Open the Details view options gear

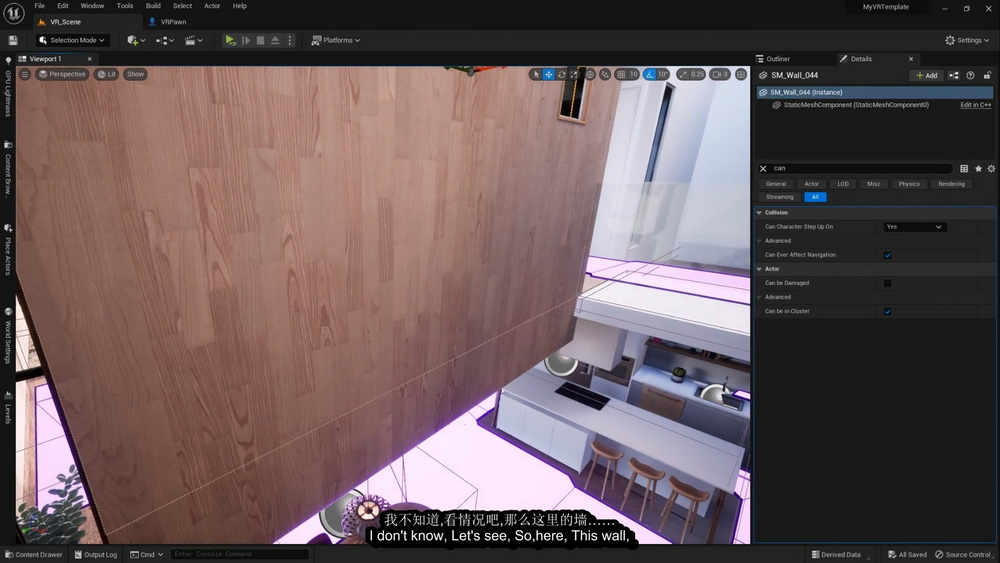(x=990, y=168)
